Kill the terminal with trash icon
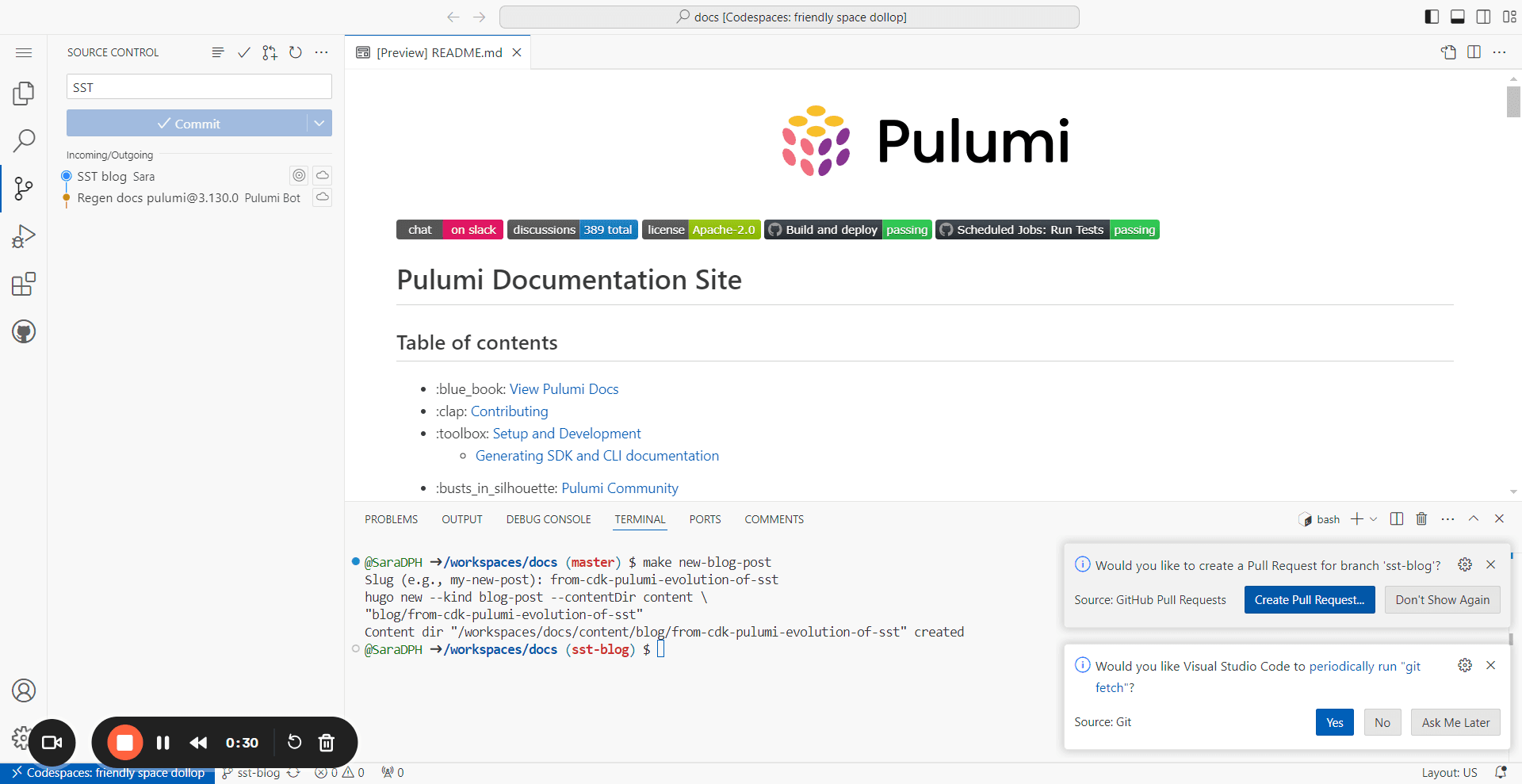 (x=1422, y=519)
